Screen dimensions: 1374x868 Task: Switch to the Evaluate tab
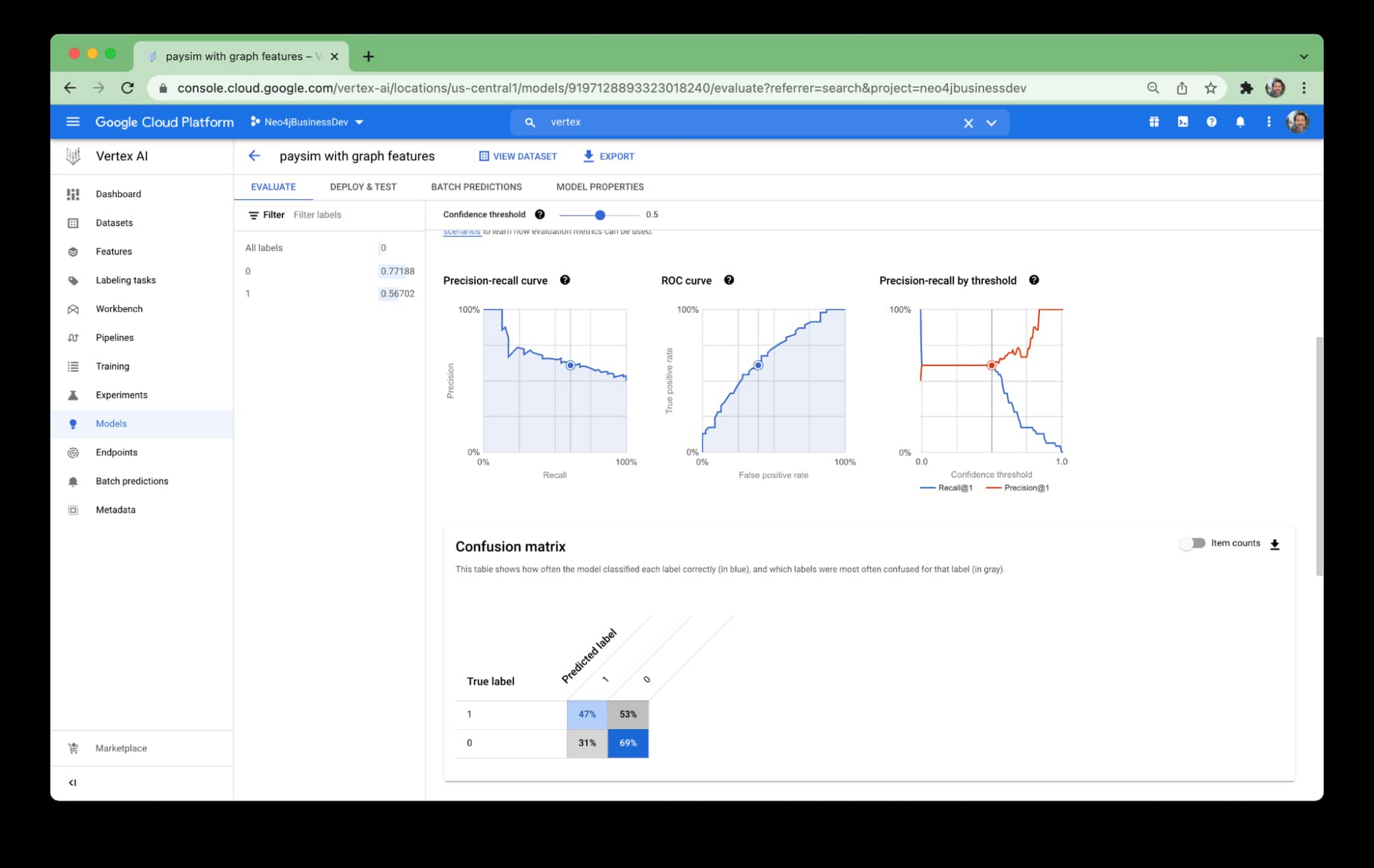click(x=273, y=187)
